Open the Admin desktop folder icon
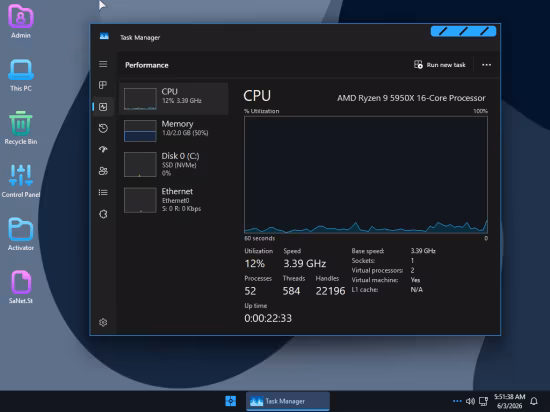550x412 pixels. 21,21
